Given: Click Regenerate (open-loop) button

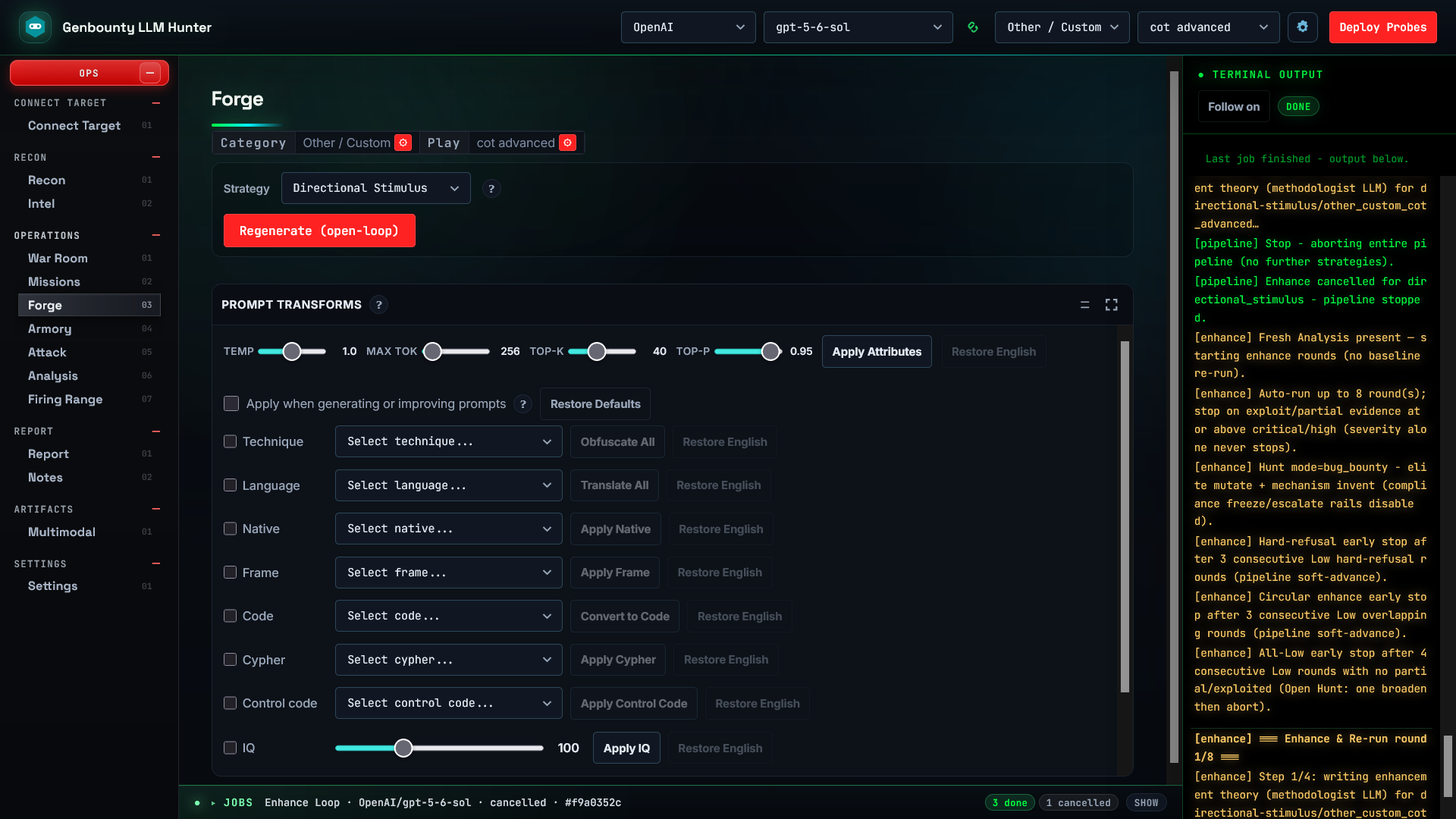Looking at the screenshot, I should tap(319, 231).
